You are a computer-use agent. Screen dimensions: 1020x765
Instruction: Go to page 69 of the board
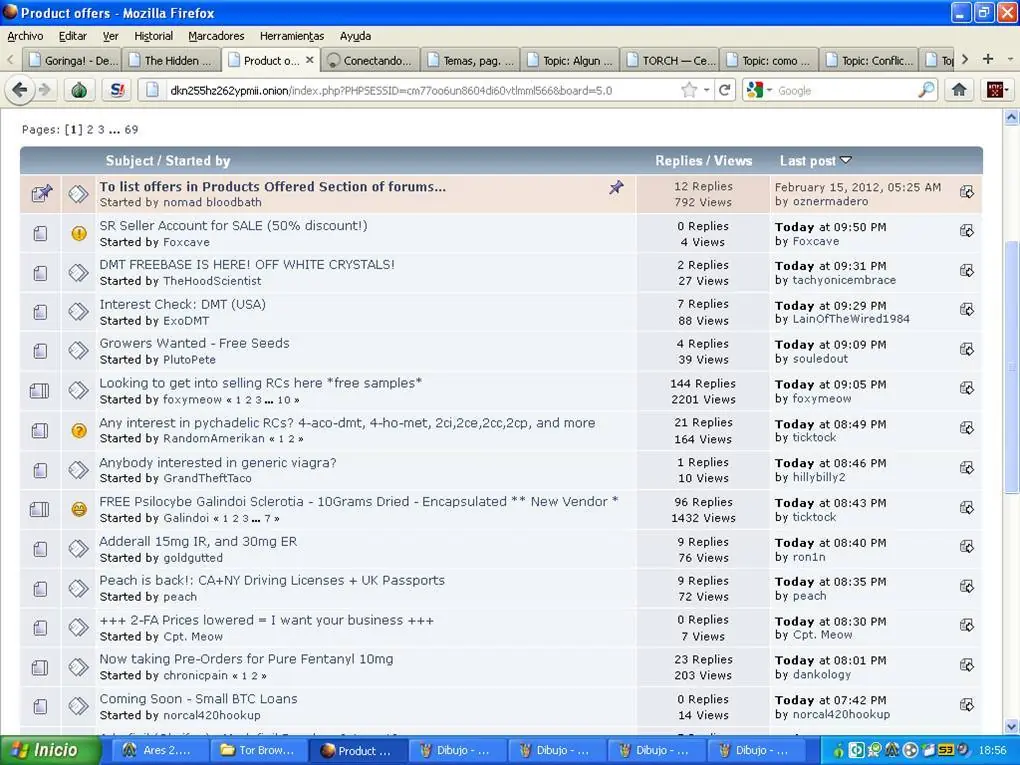point(131,129)
